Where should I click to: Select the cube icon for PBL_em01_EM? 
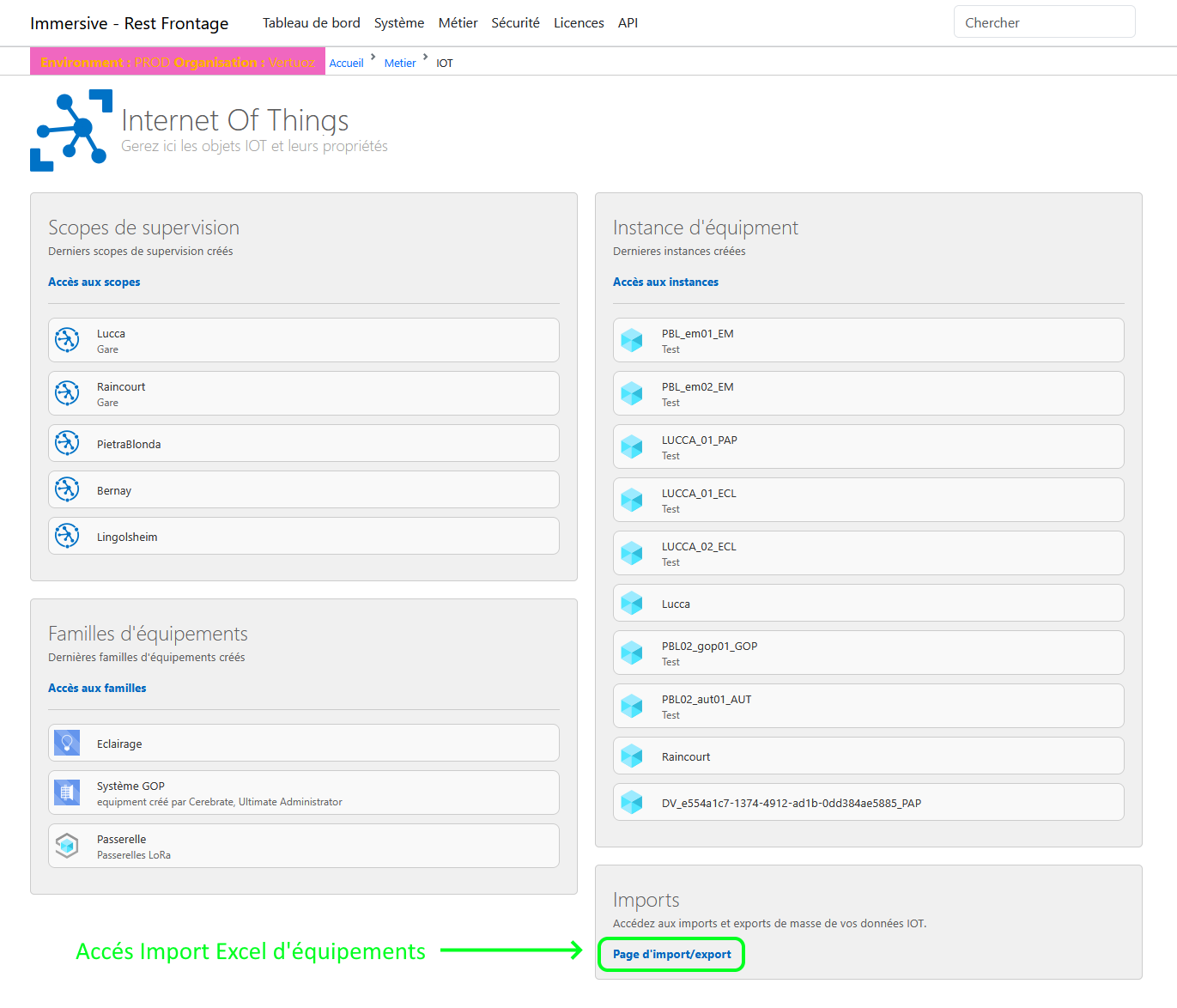pyautogui.click(x=632, y=340)
